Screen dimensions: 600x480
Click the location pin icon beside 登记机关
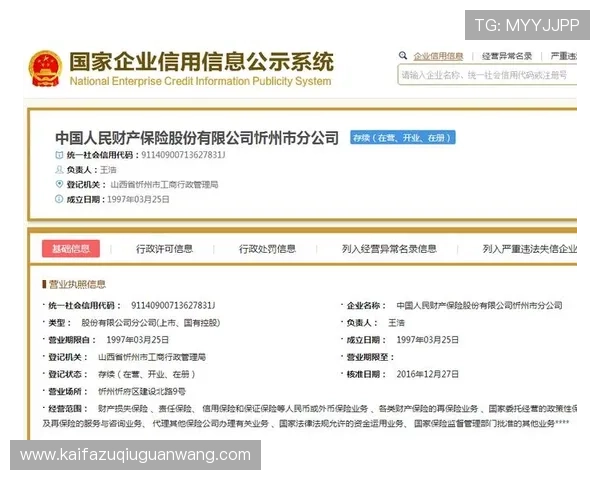click(x=59, y=184)
